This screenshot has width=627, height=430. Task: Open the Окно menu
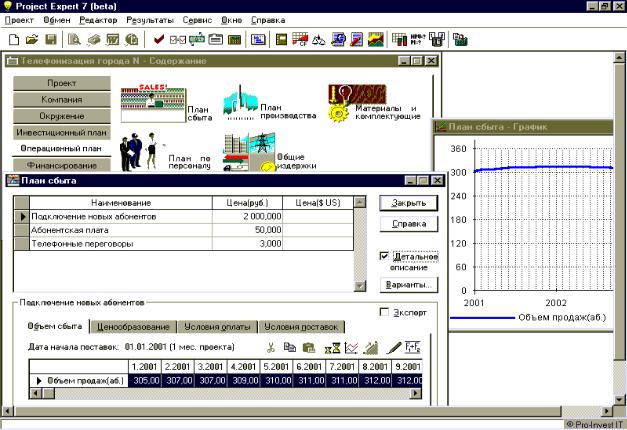(232, 20)
